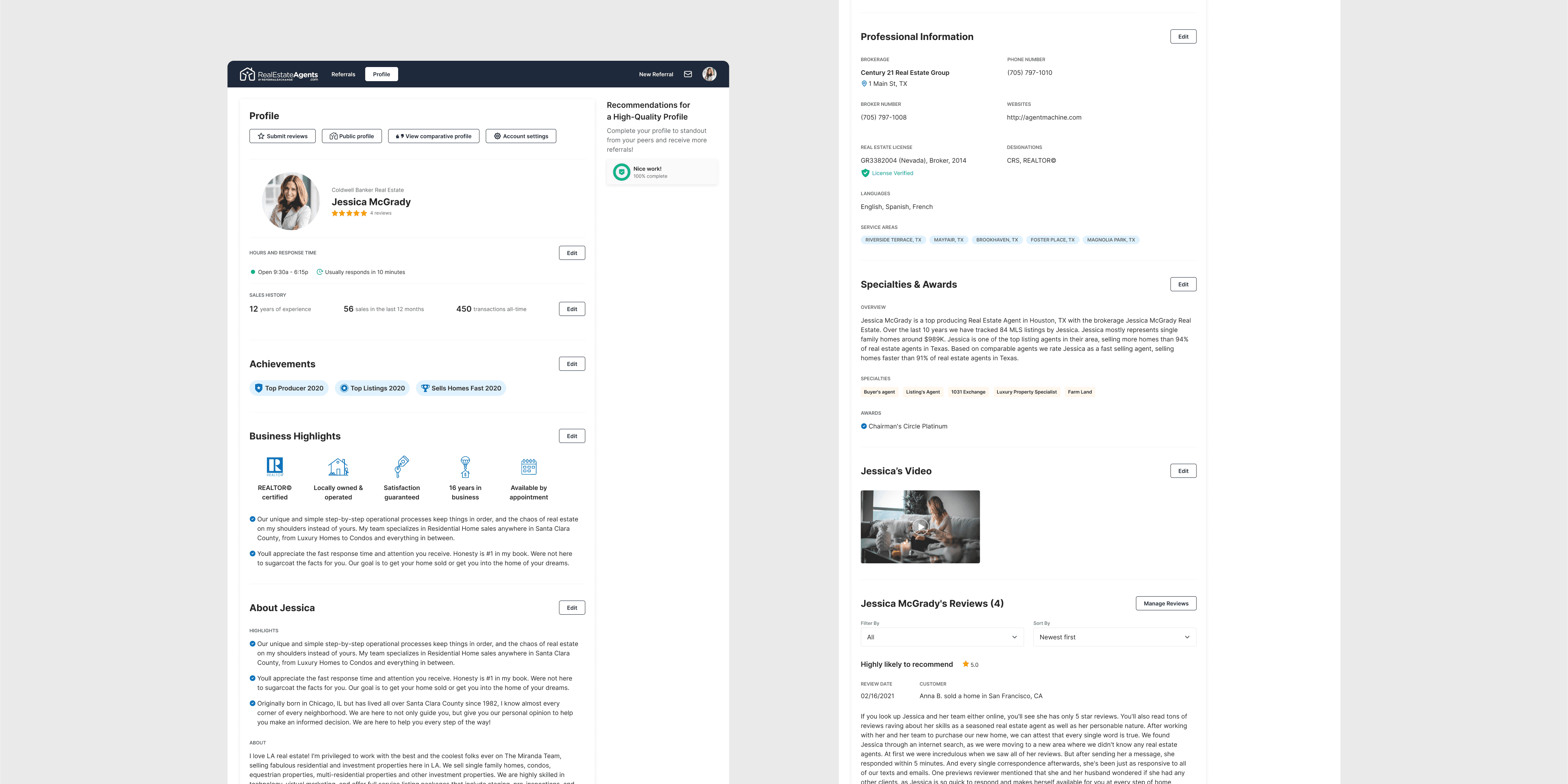
Task: Click the REALTOR certified icon
Action: [274, 467]
